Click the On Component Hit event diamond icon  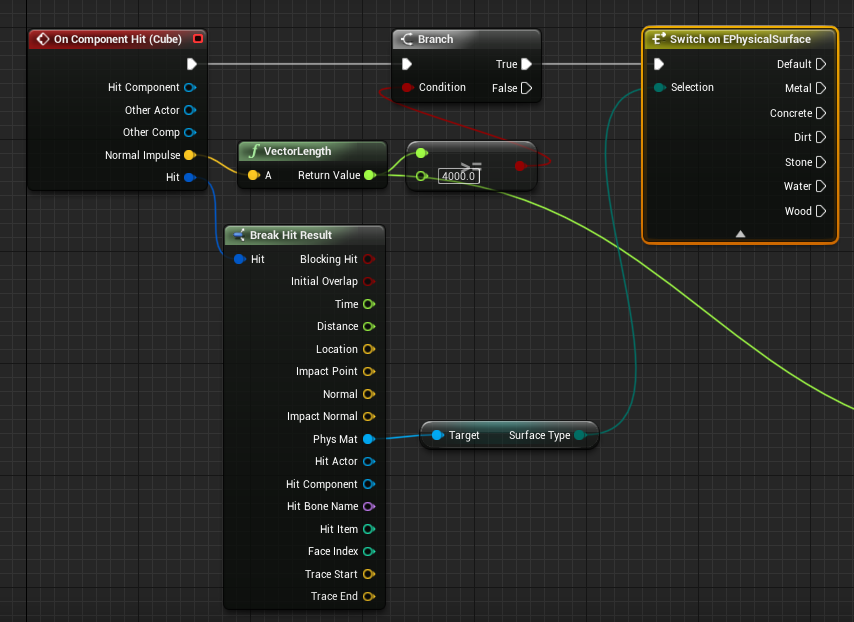click(x=42, y=39)
